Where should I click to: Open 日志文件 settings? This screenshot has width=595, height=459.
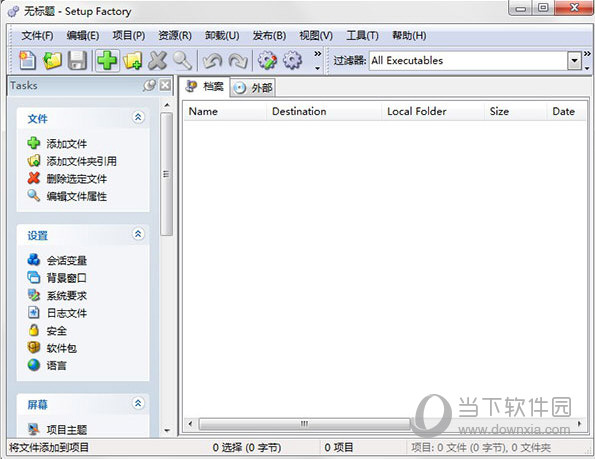click(57, 313)
